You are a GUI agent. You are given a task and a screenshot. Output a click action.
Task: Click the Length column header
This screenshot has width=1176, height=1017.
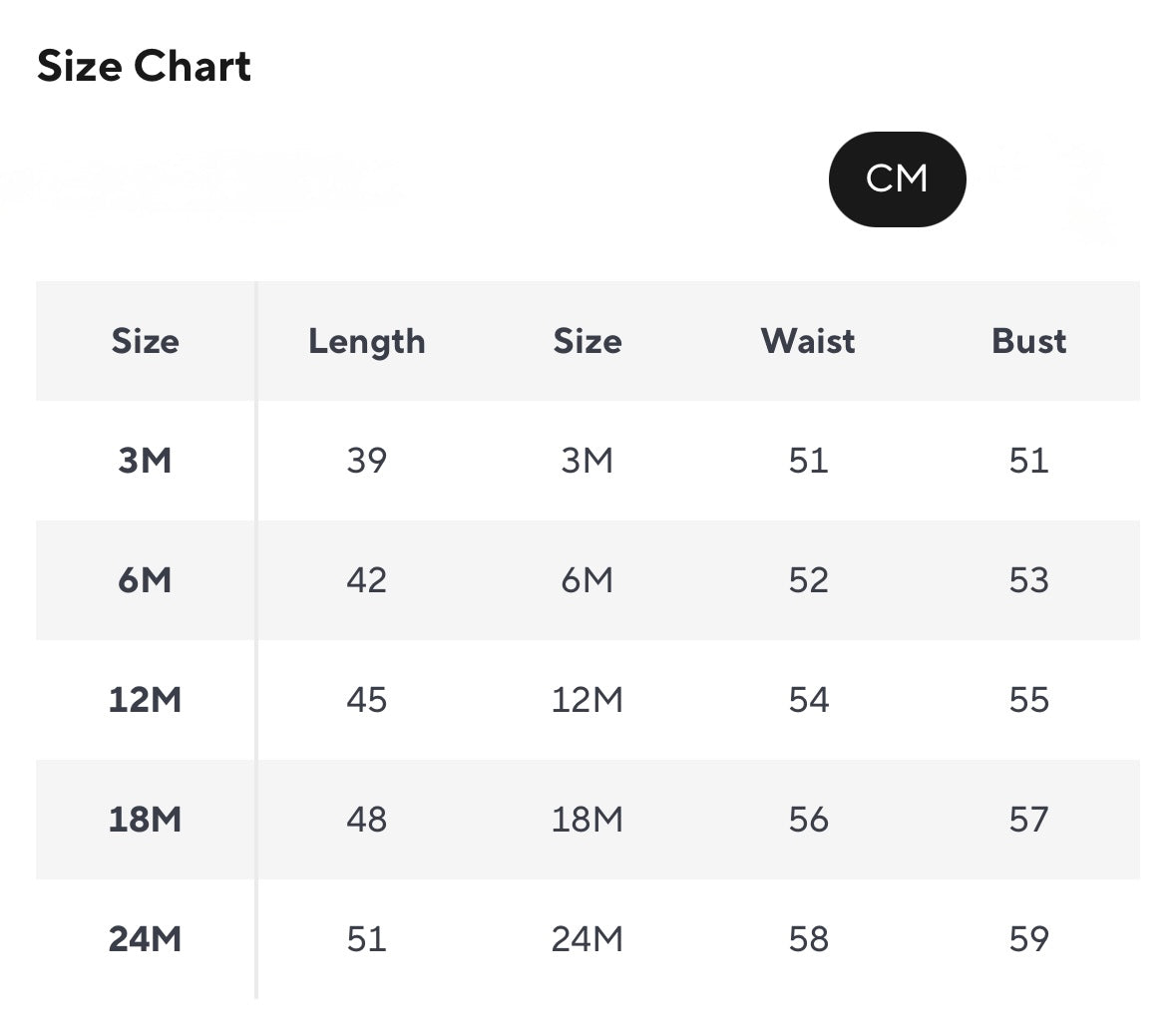[x=366, y=341]
